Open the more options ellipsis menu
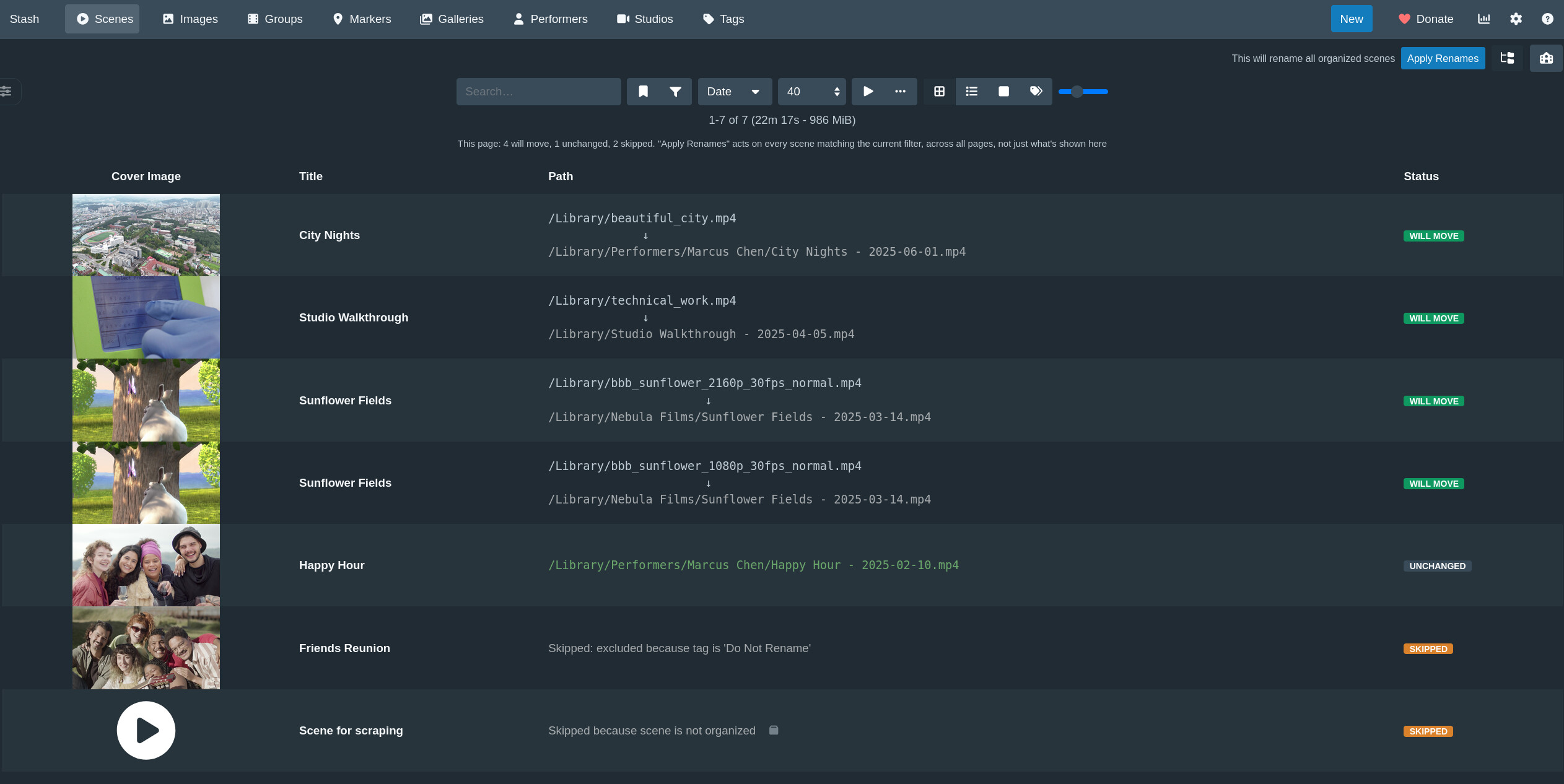The image size is (1564, 784). coord(901,92)
